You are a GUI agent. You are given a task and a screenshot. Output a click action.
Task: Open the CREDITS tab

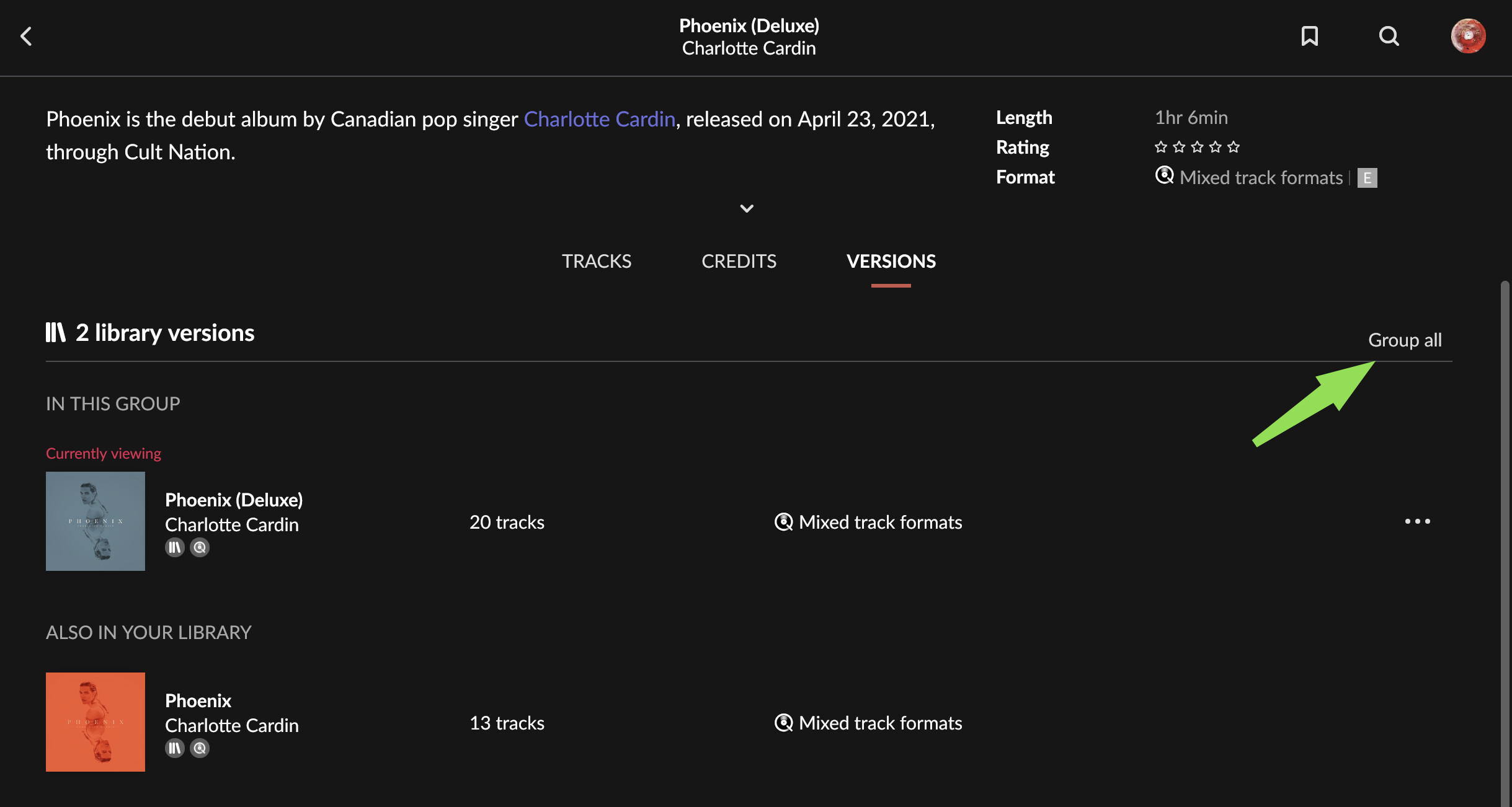[x=739, y=261]
